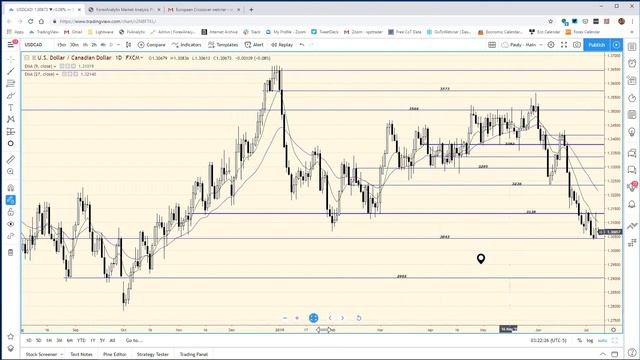
Task: Select the 15m timeframe
Action: point(62,44)
